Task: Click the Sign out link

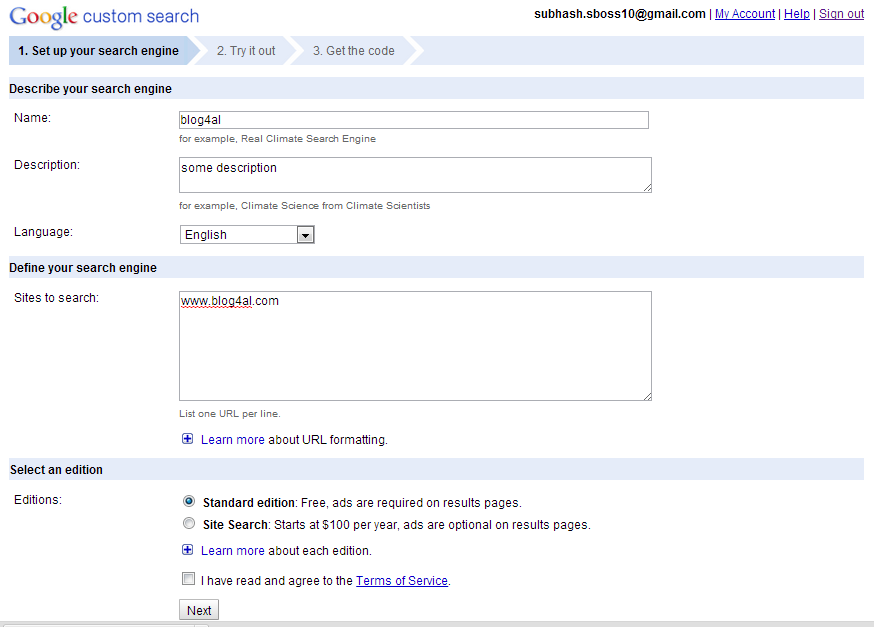Action: [841, 14]
